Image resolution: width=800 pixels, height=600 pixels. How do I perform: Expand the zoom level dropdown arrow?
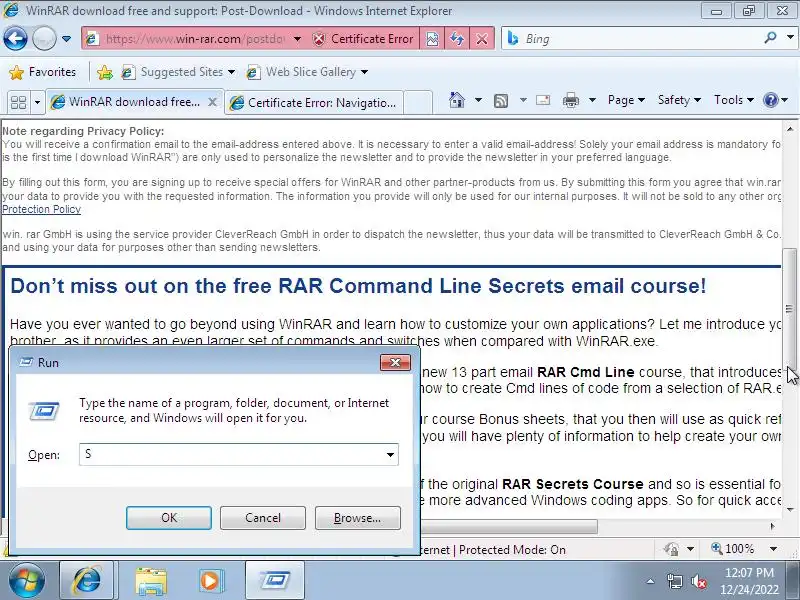tap(773, 549)
